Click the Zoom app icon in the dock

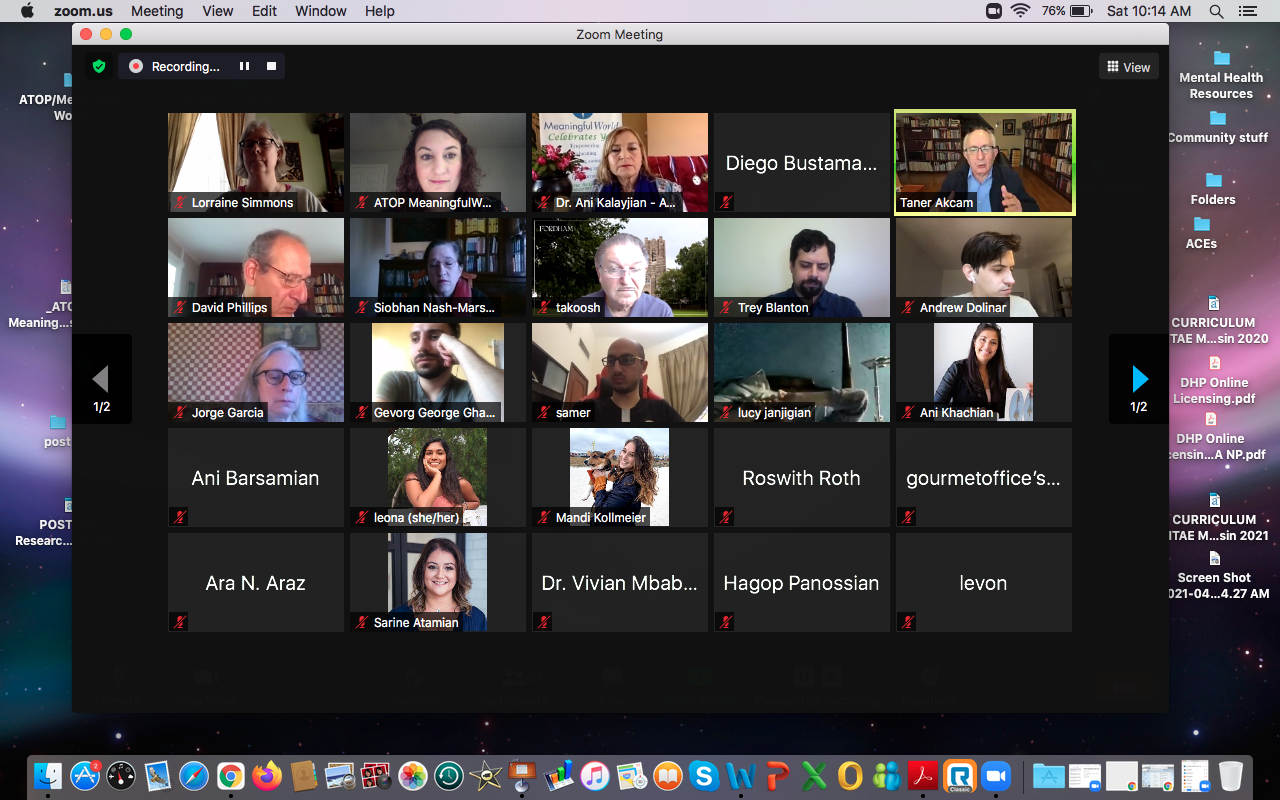pos(995,776)
